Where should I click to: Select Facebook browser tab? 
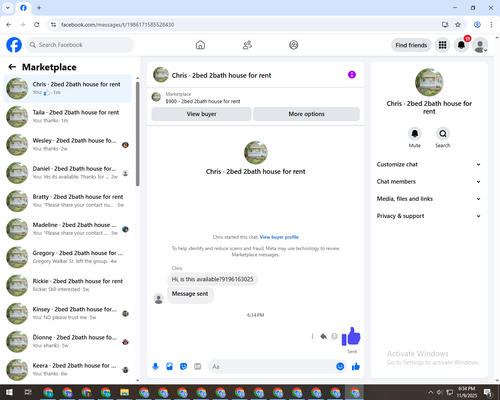click(23, 8)
